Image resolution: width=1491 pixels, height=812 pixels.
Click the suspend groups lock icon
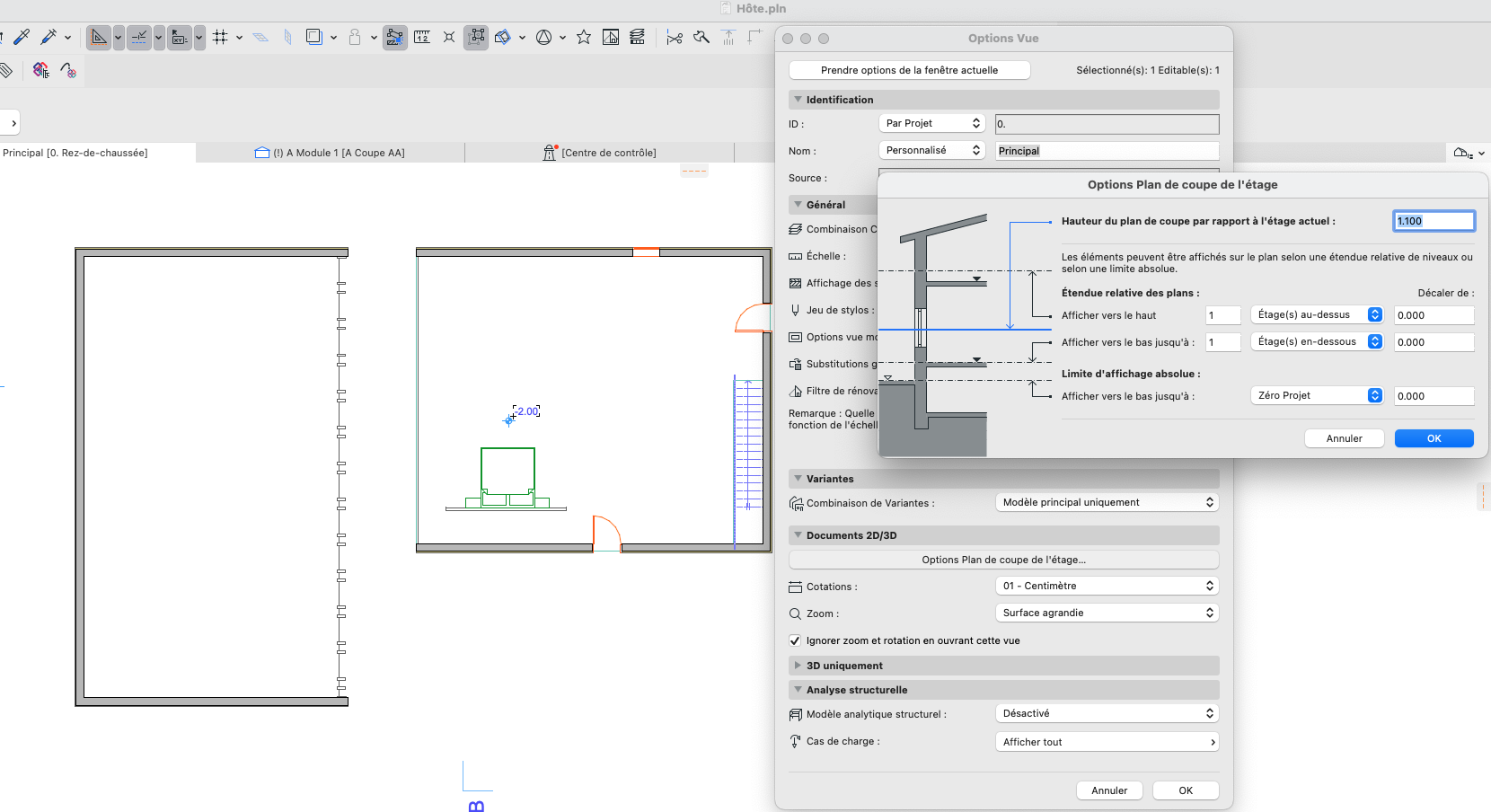pyautogui.click(x=355, y=37)
